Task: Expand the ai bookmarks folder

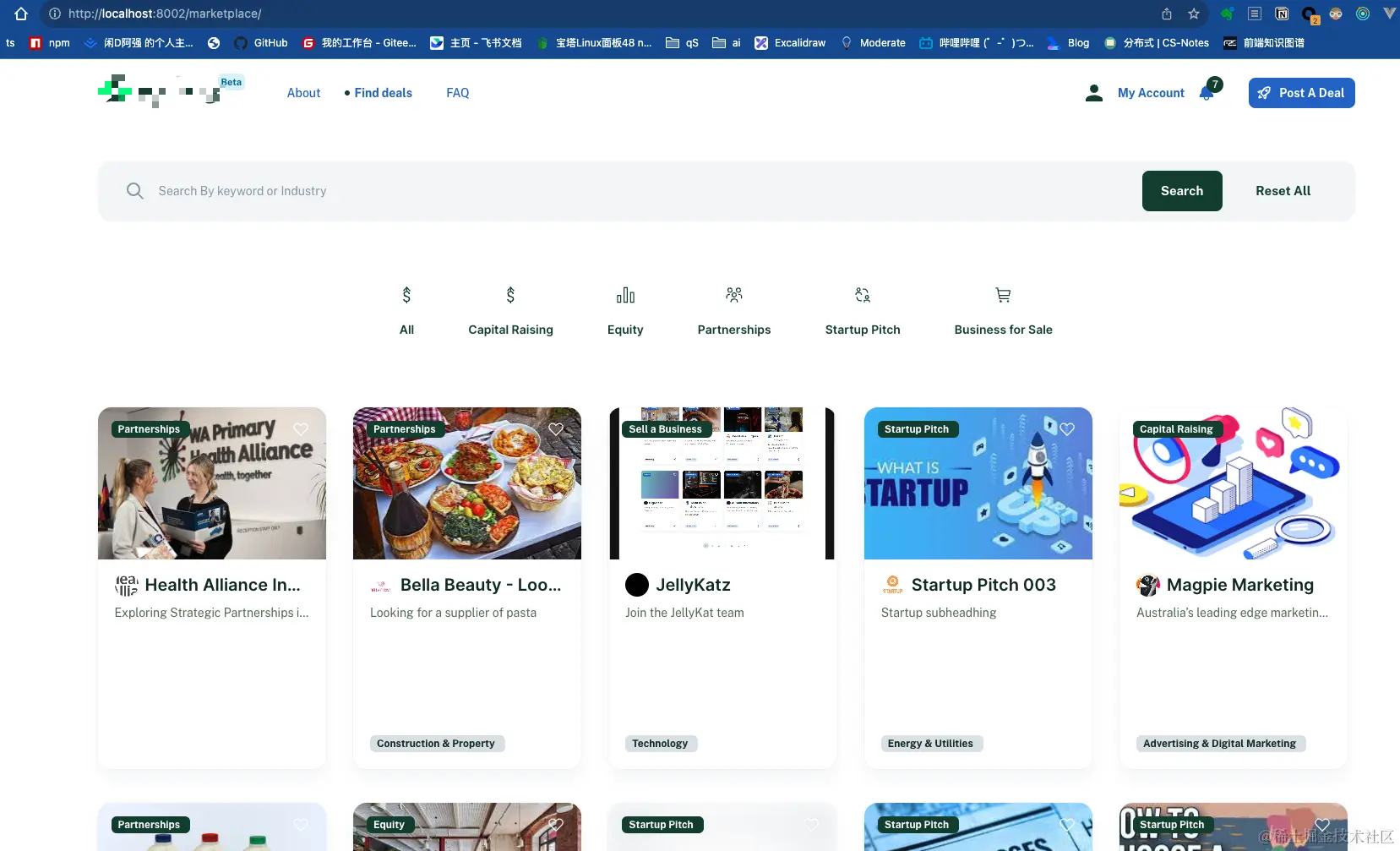Action: (727, 43)
